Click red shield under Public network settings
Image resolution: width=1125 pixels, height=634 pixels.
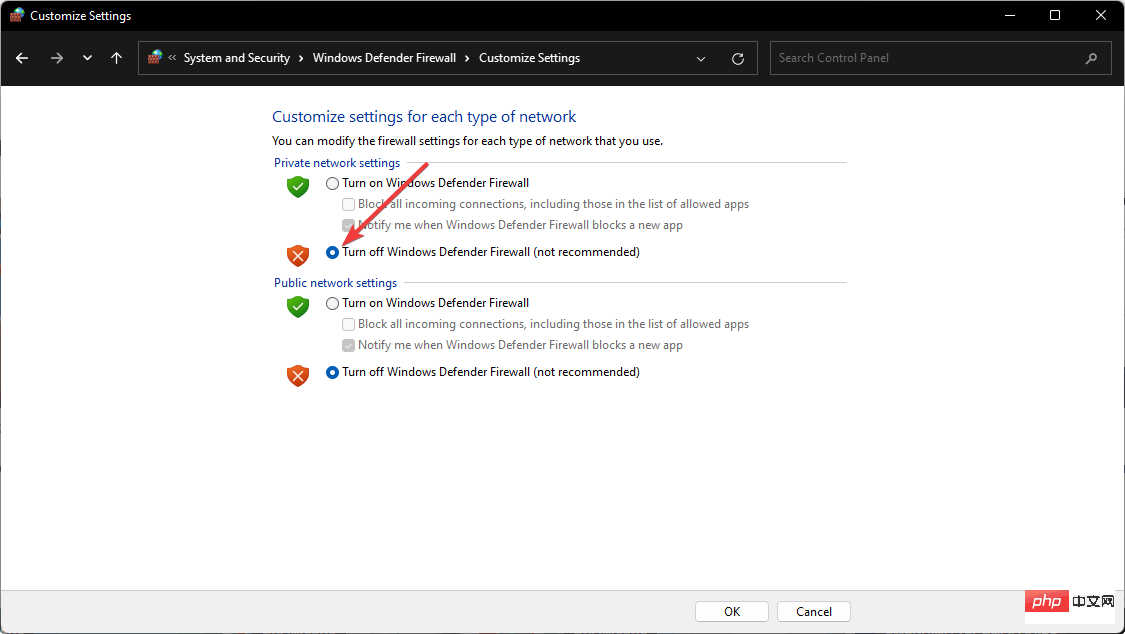(x=298, y=375)
